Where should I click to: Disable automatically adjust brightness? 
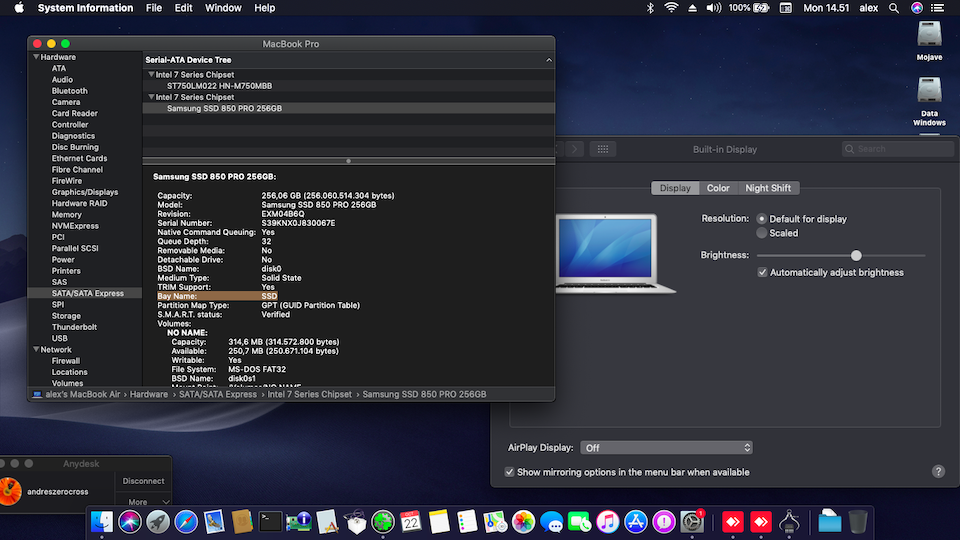(763, 272)
